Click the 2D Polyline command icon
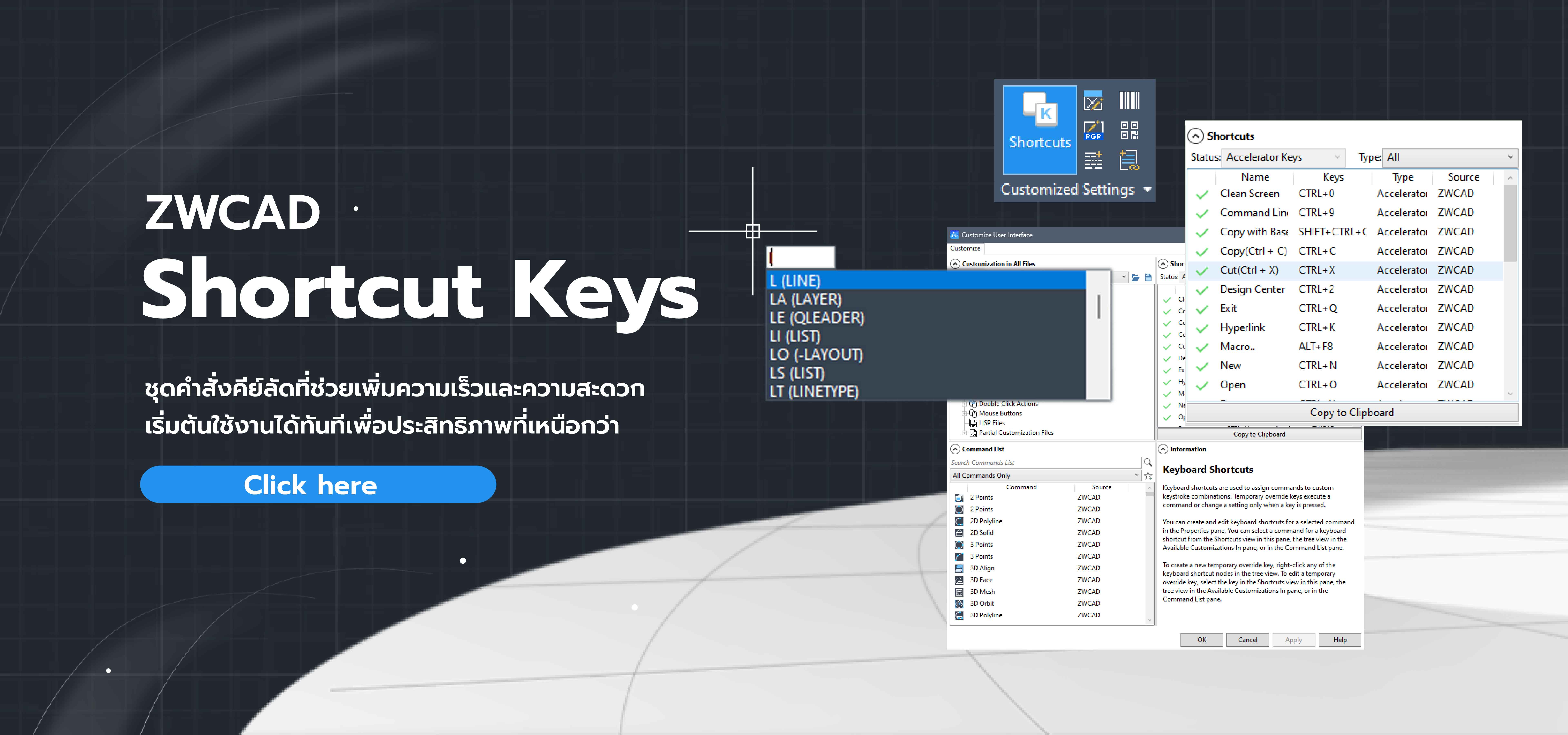This screenshot has width=1568, height=735. 959,521
